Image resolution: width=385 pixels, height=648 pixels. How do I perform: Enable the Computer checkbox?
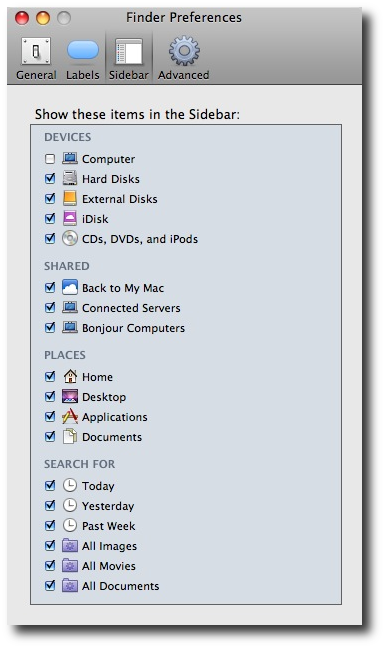coord(50,159)
